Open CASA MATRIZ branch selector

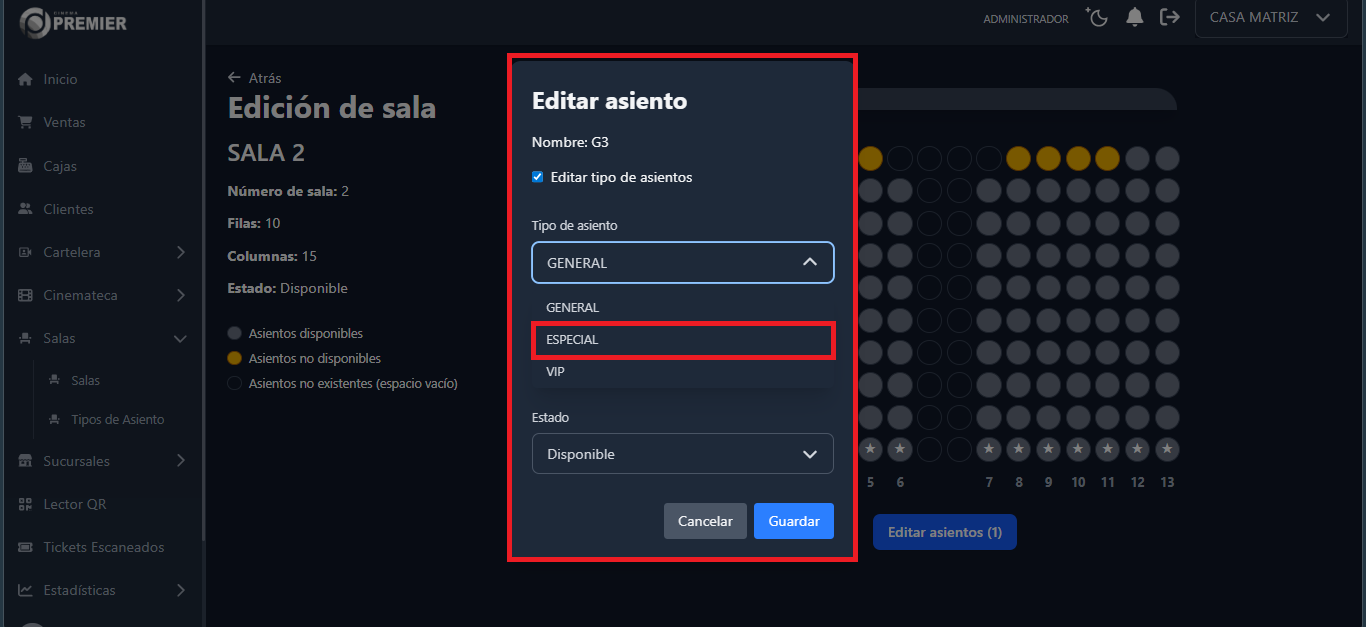(x=1269, y=17)
